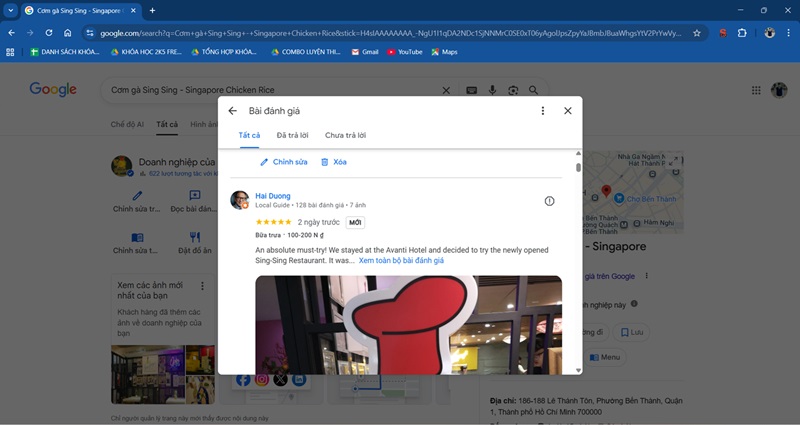The image size is (800, 425).
Task: Open the Chrome Extensions puzzle icon
Action: (742, 33)
